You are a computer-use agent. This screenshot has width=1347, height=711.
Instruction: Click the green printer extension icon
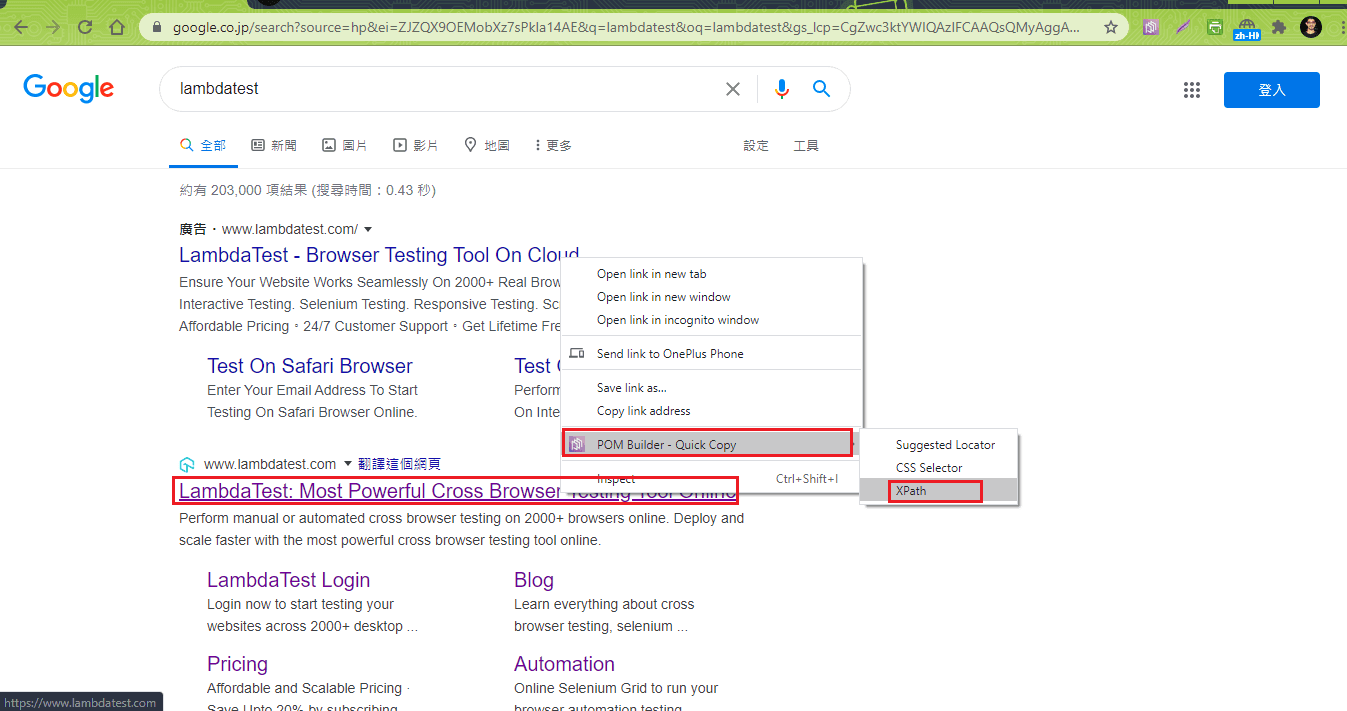pyautogui.click(x=1214, y=27)
